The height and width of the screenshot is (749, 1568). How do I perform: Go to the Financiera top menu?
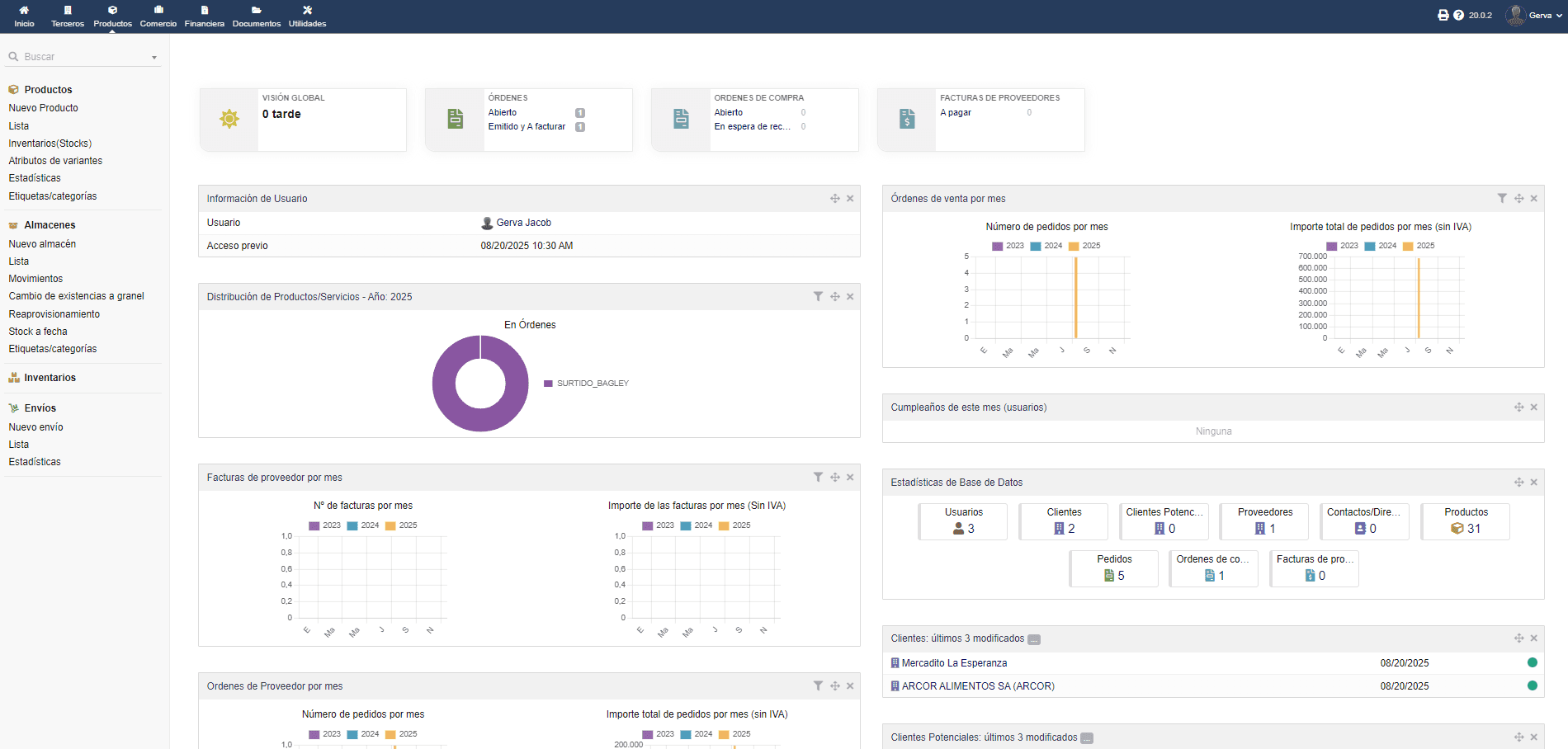204,16
